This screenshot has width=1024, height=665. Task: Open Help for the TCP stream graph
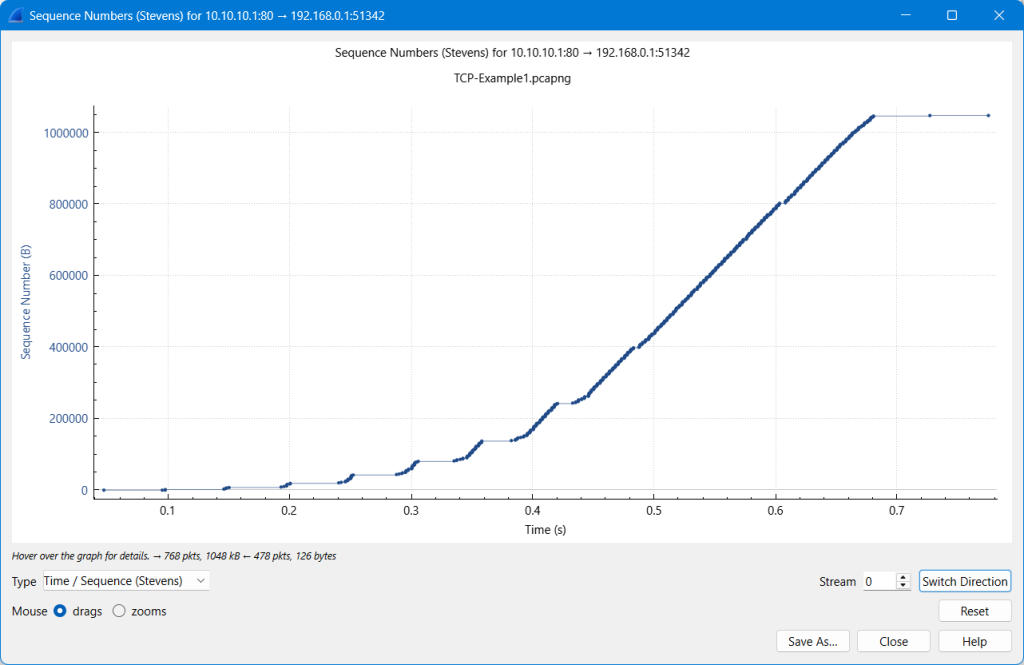974,641
